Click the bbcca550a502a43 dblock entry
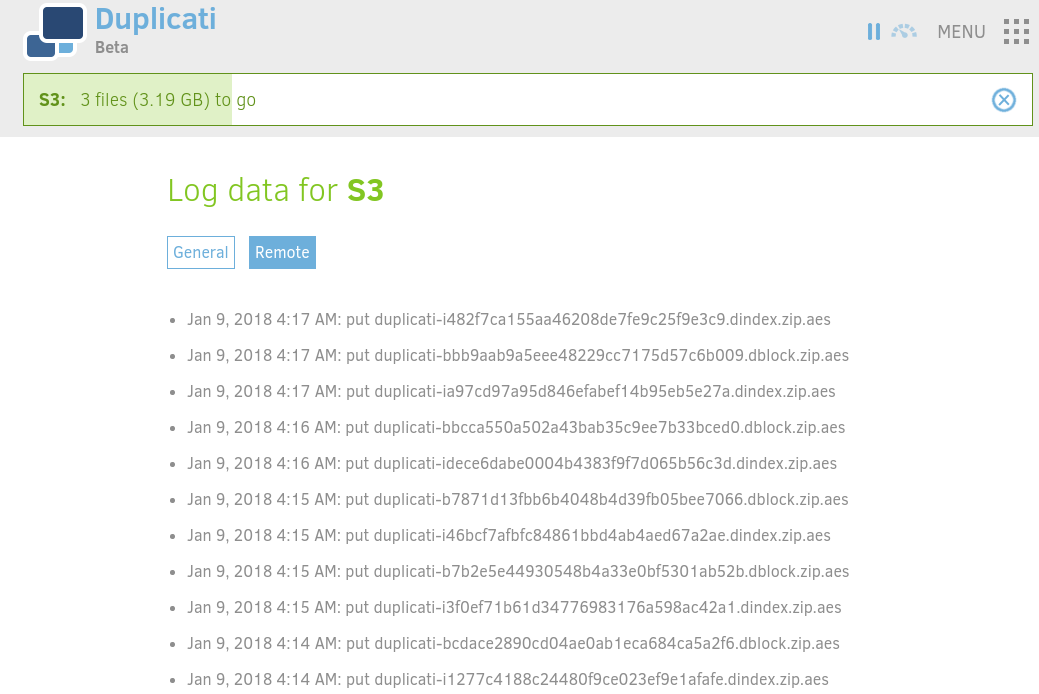The height and width of the screenshot is (694, 1039). click(x=515, y=427)
